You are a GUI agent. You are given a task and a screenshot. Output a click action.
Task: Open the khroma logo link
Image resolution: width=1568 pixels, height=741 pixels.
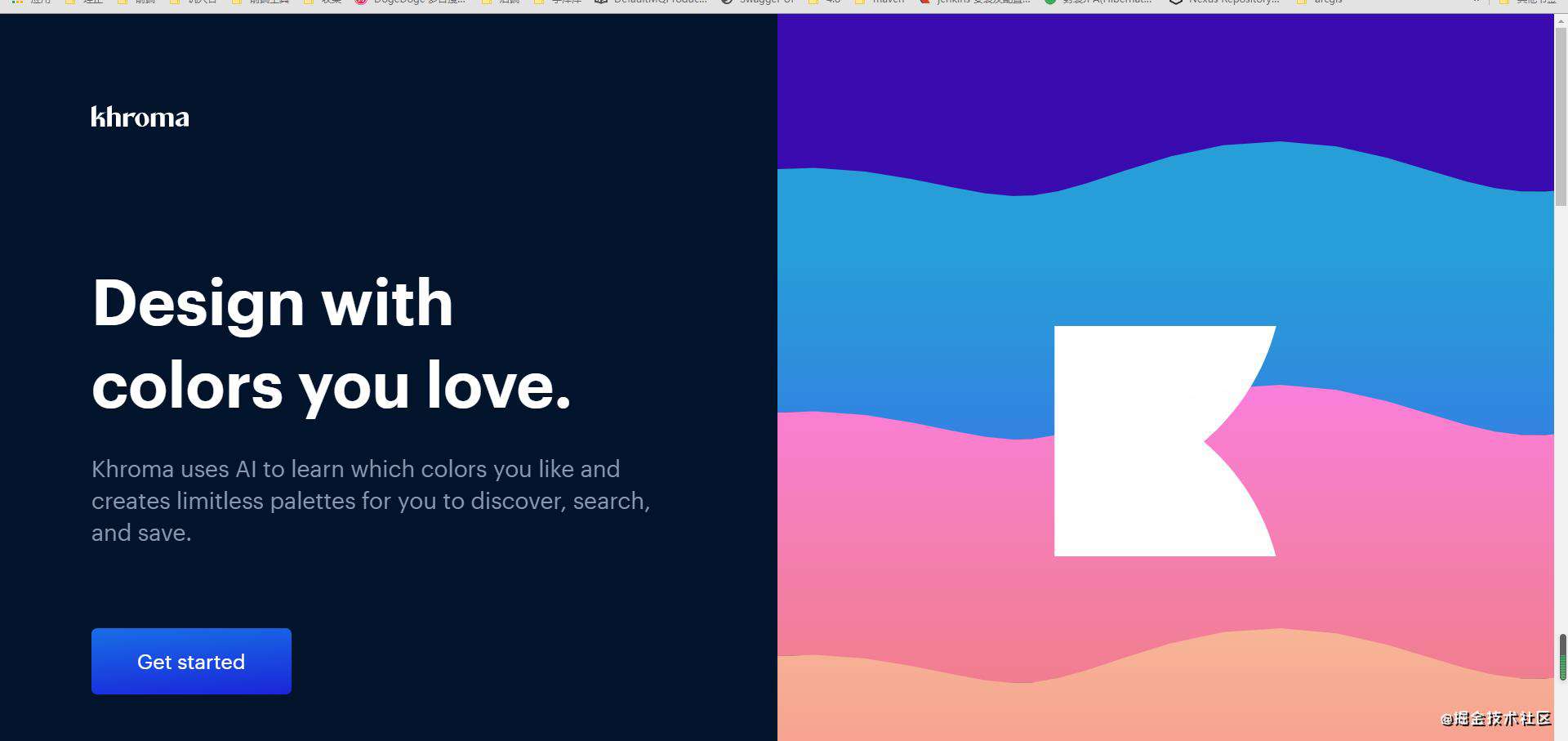[140, 117]
